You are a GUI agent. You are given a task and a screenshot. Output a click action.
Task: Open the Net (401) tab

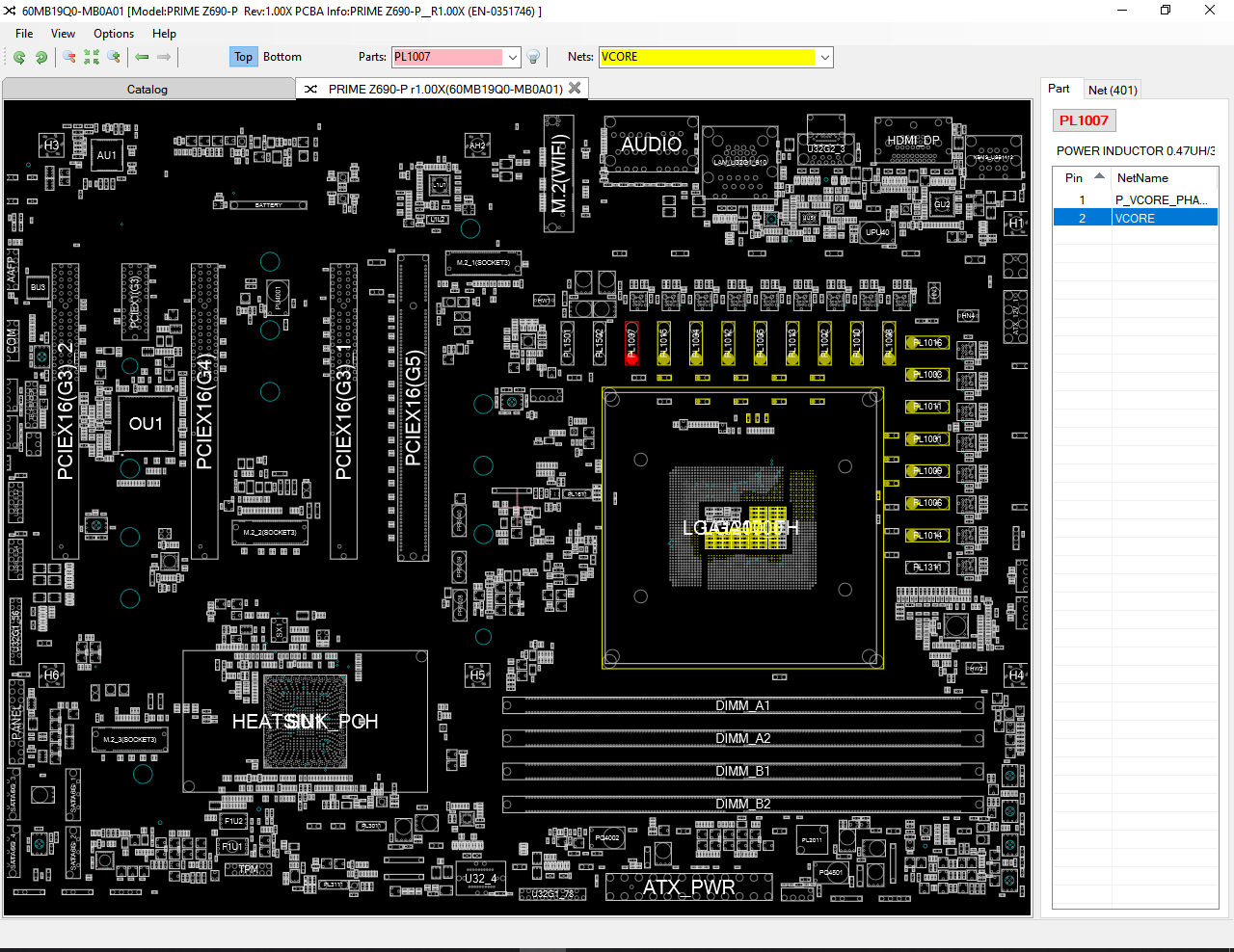[x=1113, y=90]
